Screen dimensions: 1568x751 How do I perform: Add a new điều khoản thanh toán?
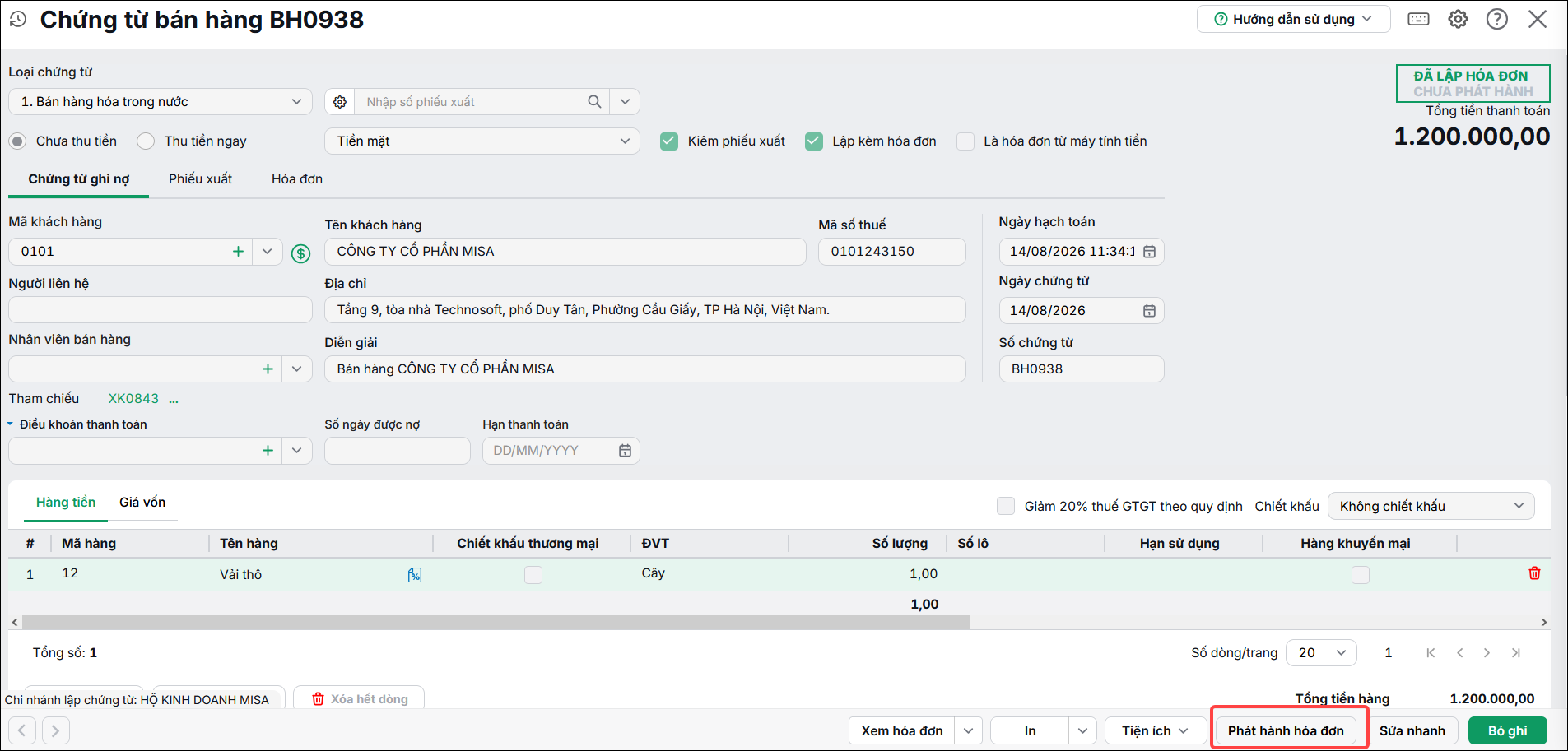click(x=268, y=451)
